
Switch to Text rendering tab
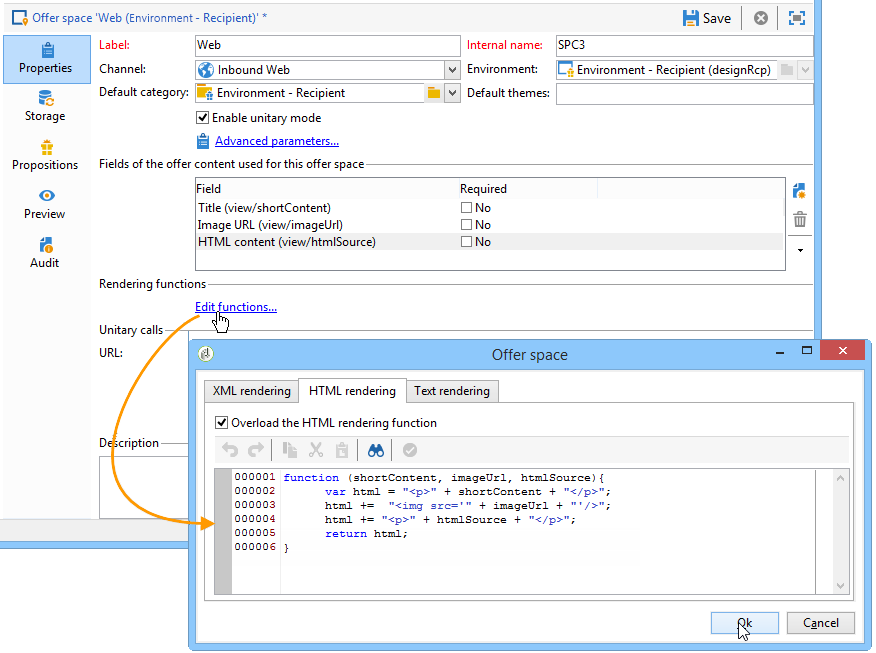(x=452, y=391)
